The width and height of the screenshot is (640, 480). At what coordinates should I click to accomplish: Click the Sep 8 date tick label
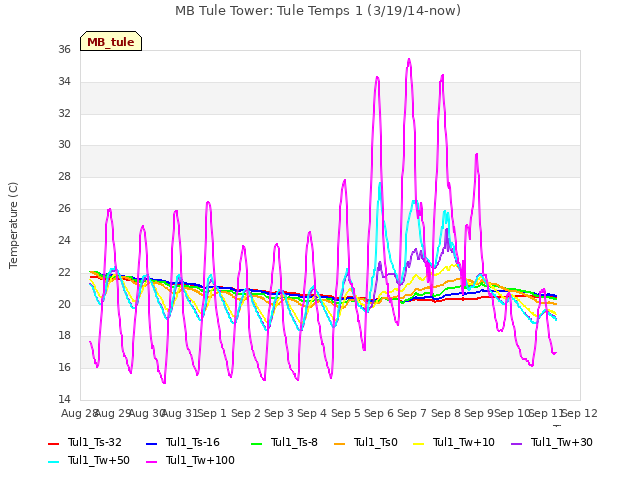(446, 413)
